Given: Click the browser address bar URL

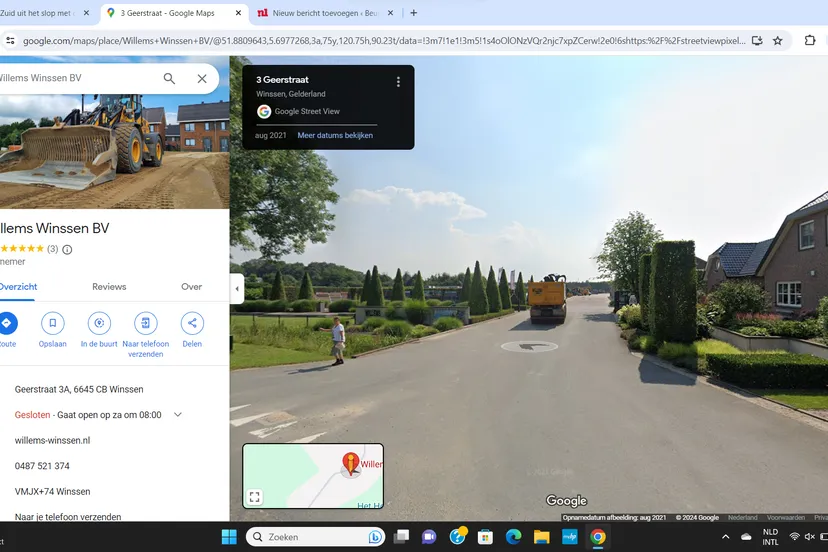Looking at the screenshot, I should (x=384, y=41).
